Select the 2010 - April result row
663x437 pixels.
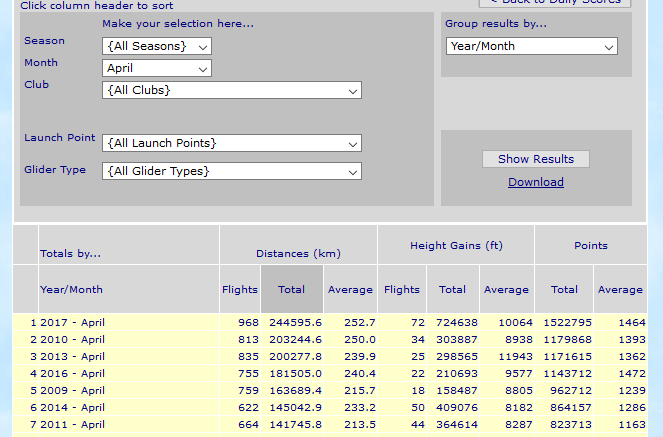coord(72,339)
